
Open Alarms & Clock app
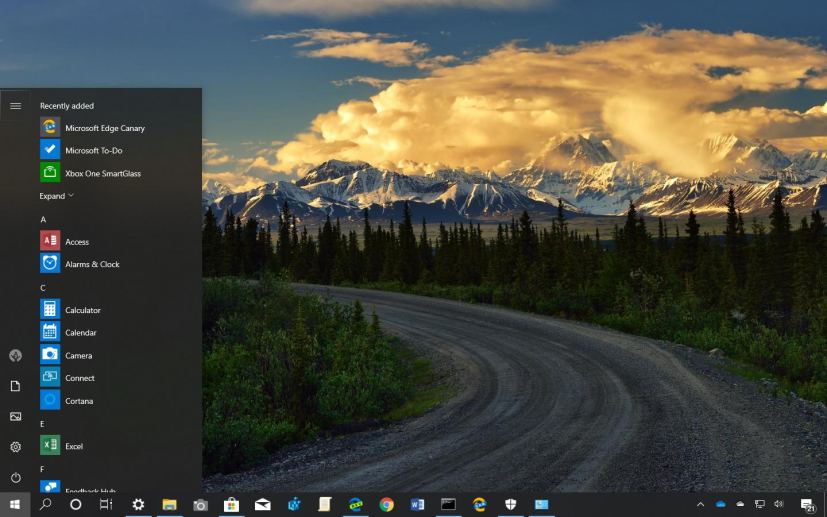tap(120, 264)
